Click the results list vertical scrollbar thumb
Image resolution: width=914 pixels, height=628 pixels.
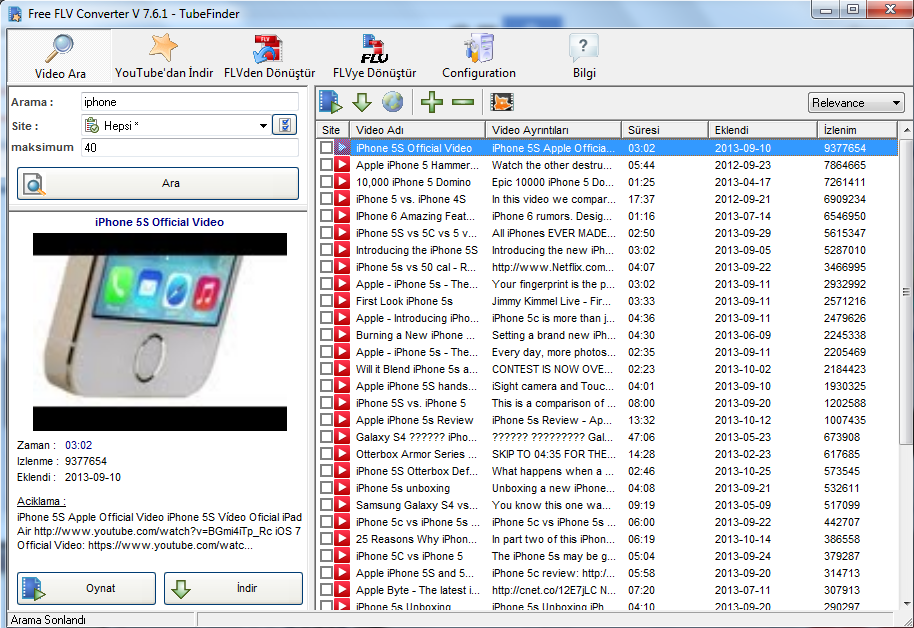[x=905, y=292]
